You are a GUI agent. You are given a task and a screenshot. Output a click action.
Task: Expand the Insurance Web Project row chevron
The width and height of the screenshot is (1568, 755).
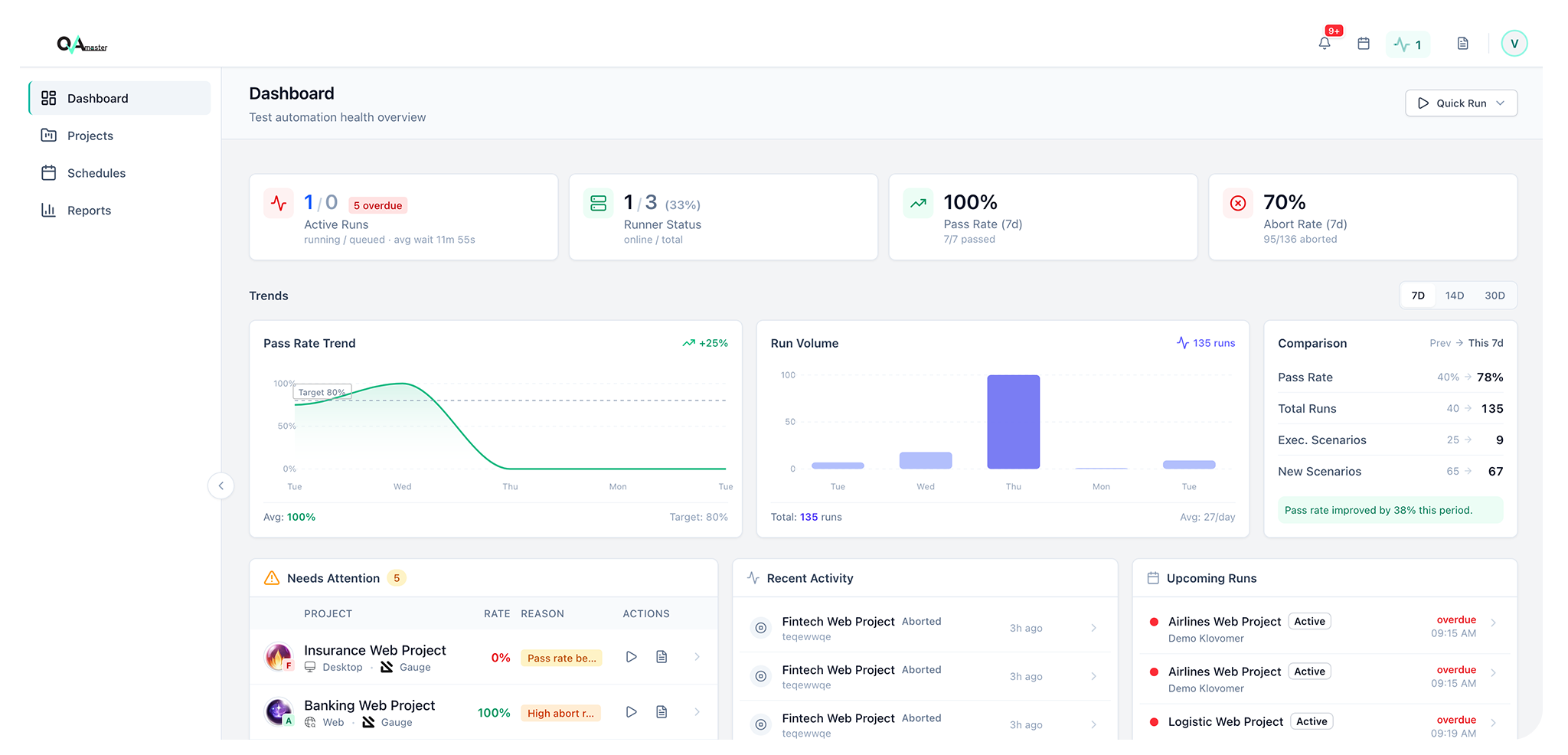697,657
